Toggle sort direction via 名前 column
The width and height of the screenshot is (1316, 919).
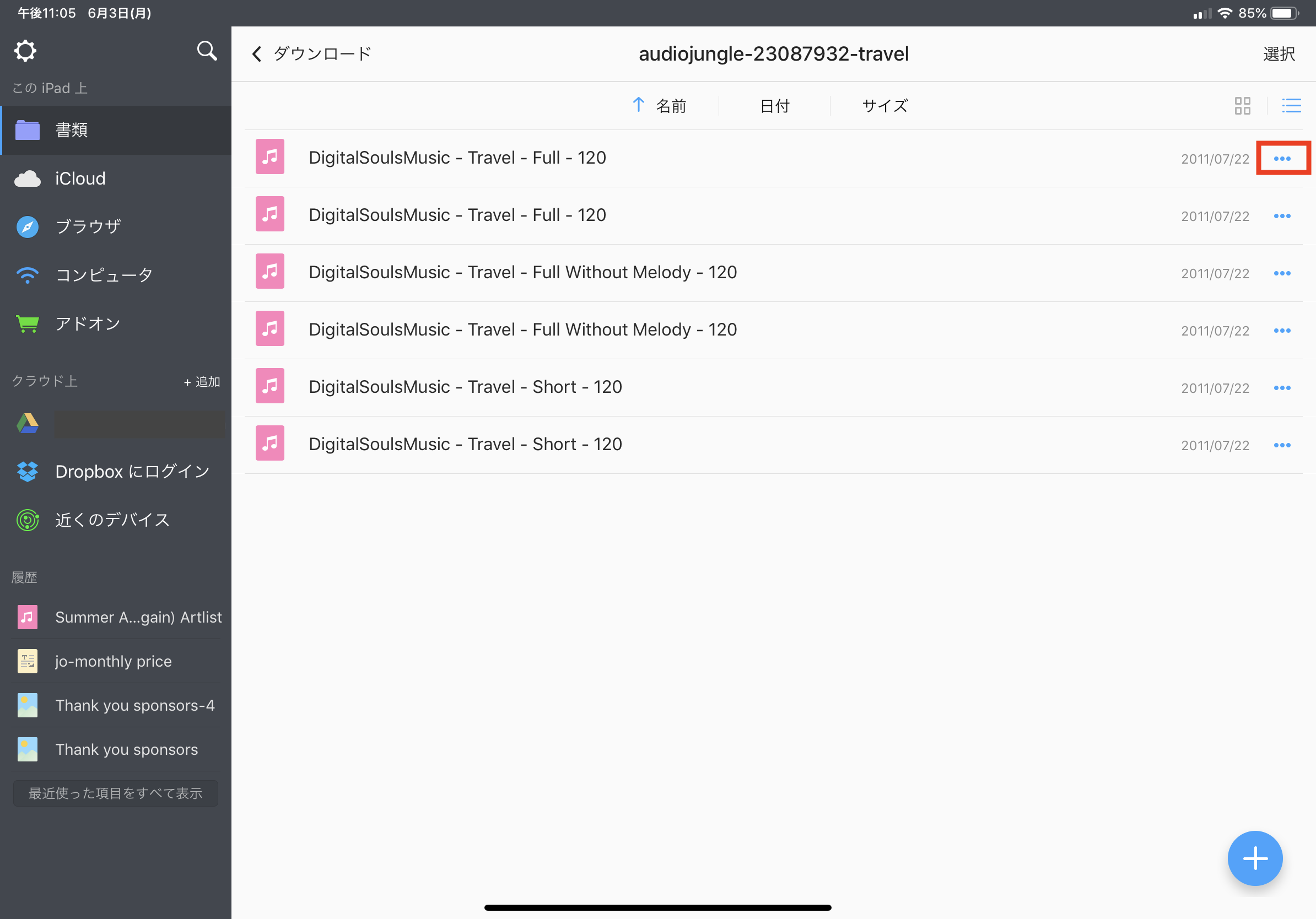[x=659, y=105]
